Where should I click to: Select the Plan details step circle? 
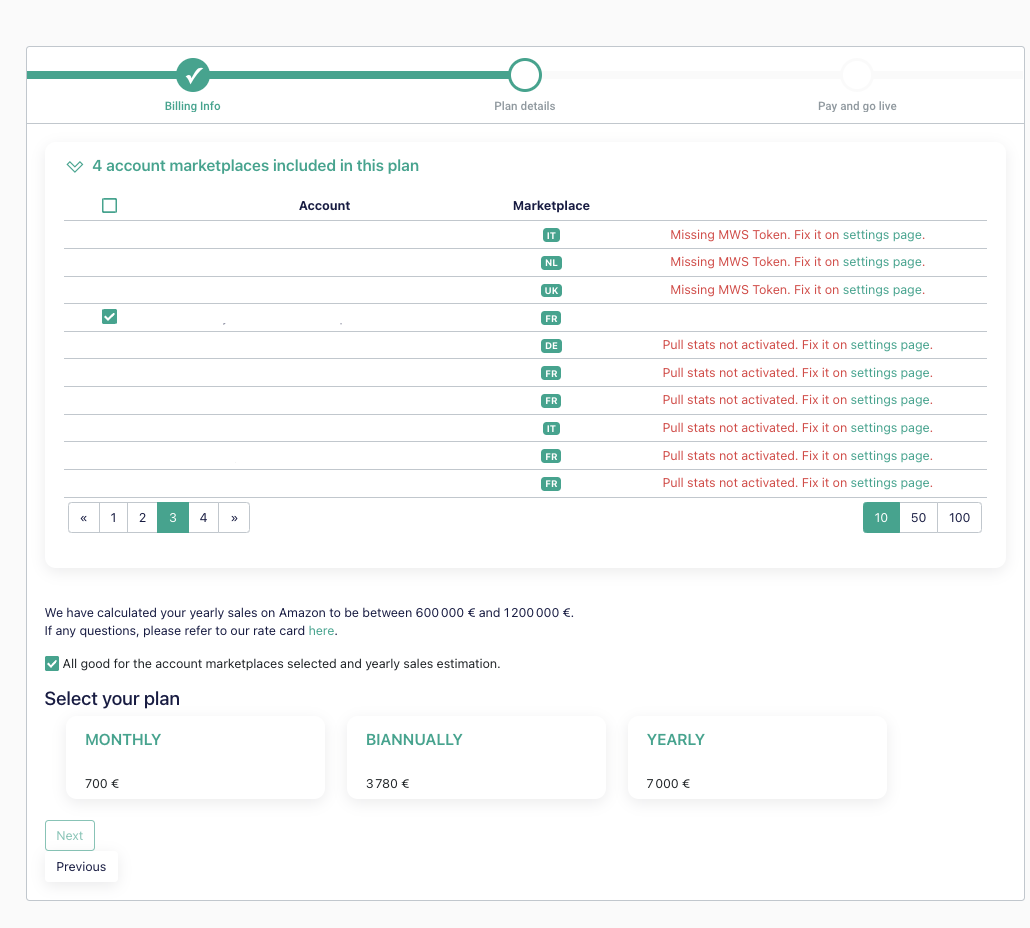point(525,75)
